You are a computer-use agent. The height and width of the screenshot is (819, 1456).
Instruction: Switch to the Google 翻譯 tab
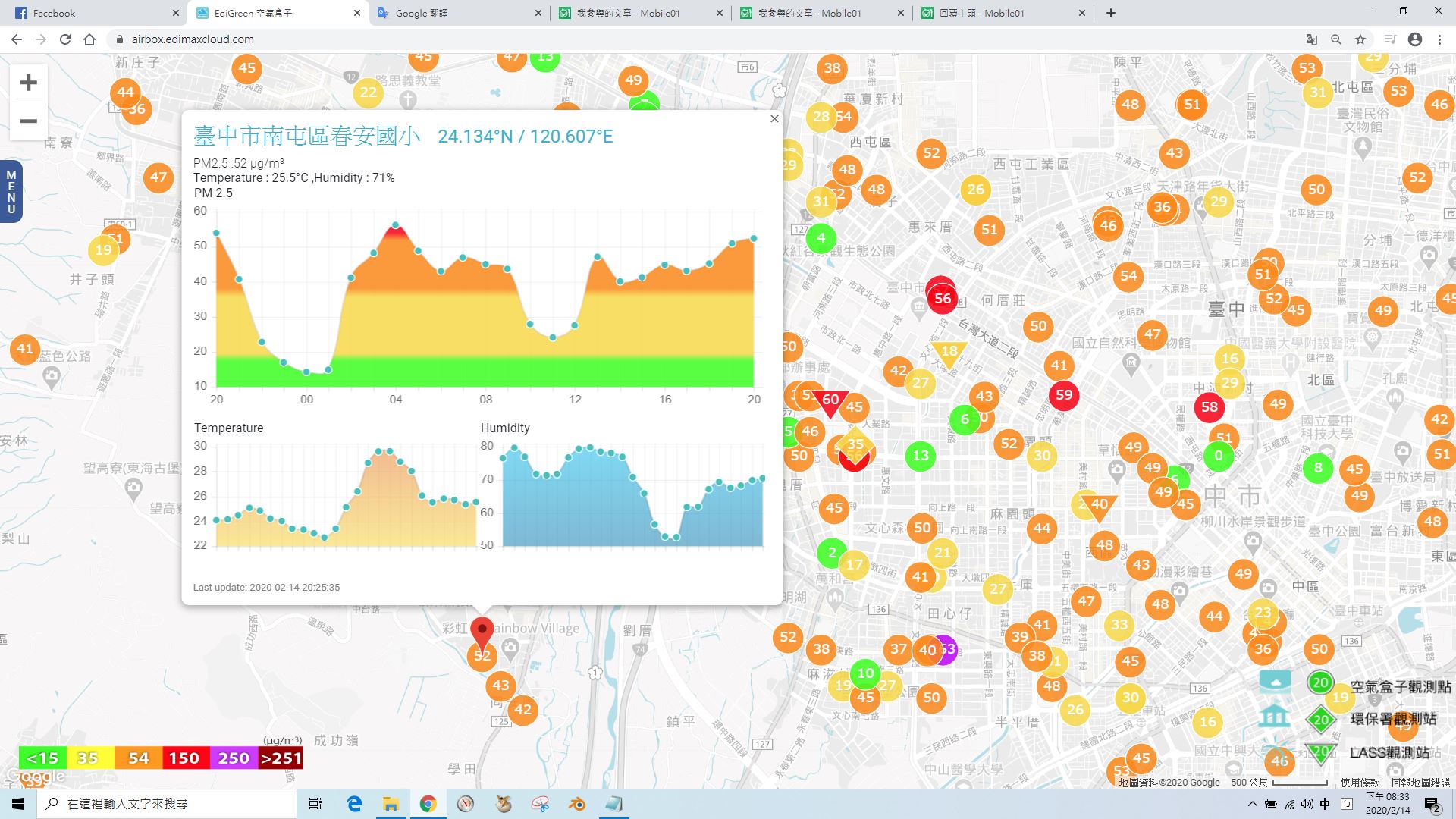(460, 13)
